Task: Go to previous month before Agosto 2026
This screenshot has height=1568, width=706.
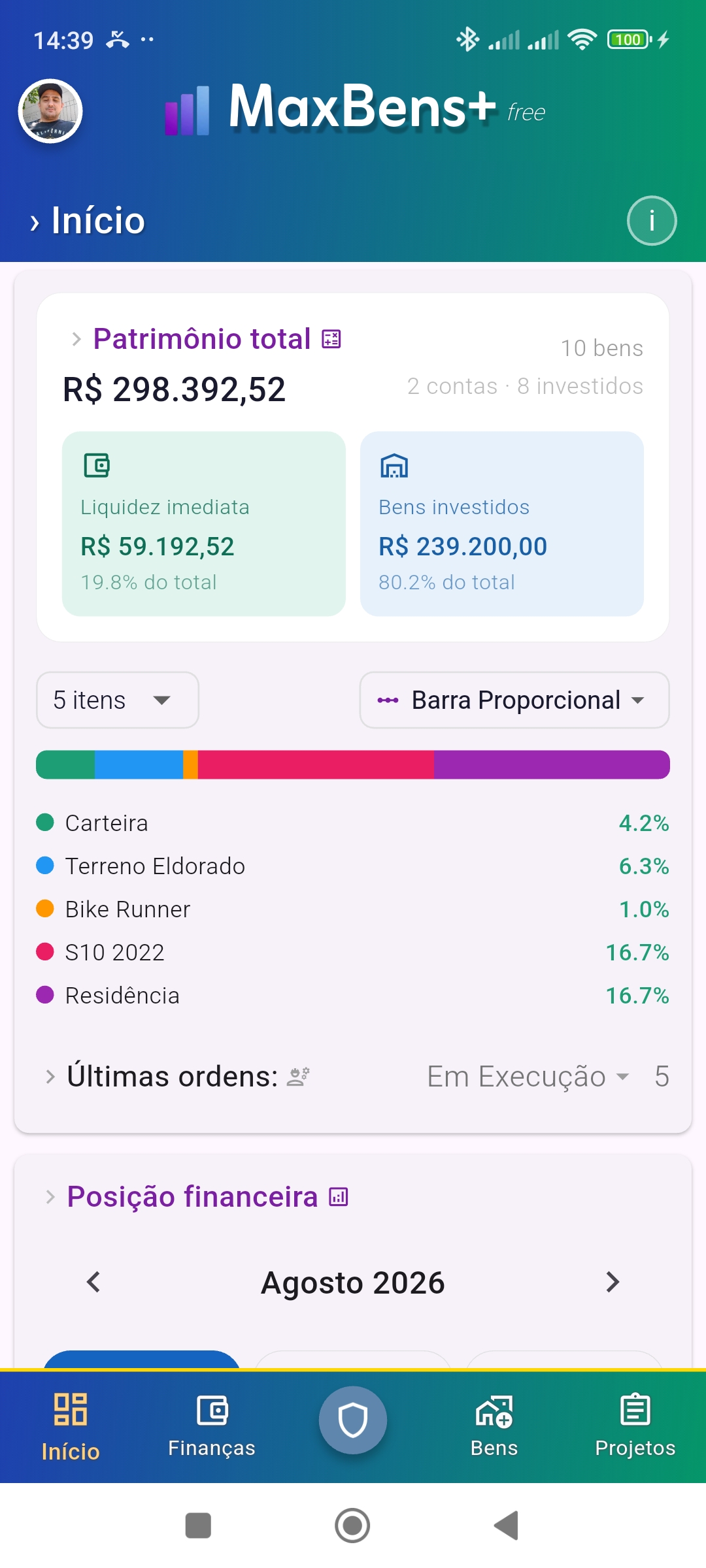Action: [93, 1282]
